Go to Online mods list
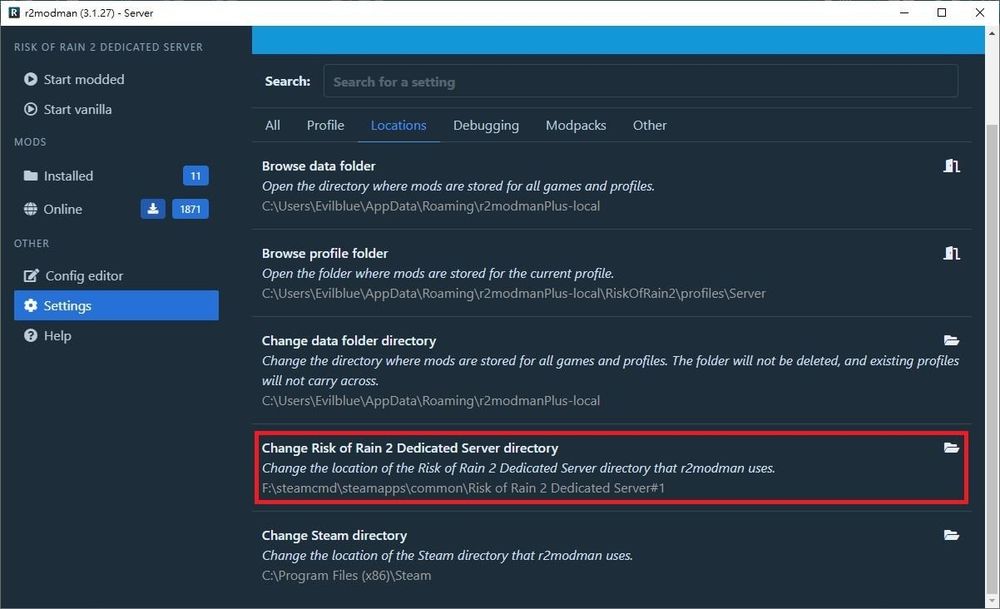1000x609 pixels. [x=62, y=209]
